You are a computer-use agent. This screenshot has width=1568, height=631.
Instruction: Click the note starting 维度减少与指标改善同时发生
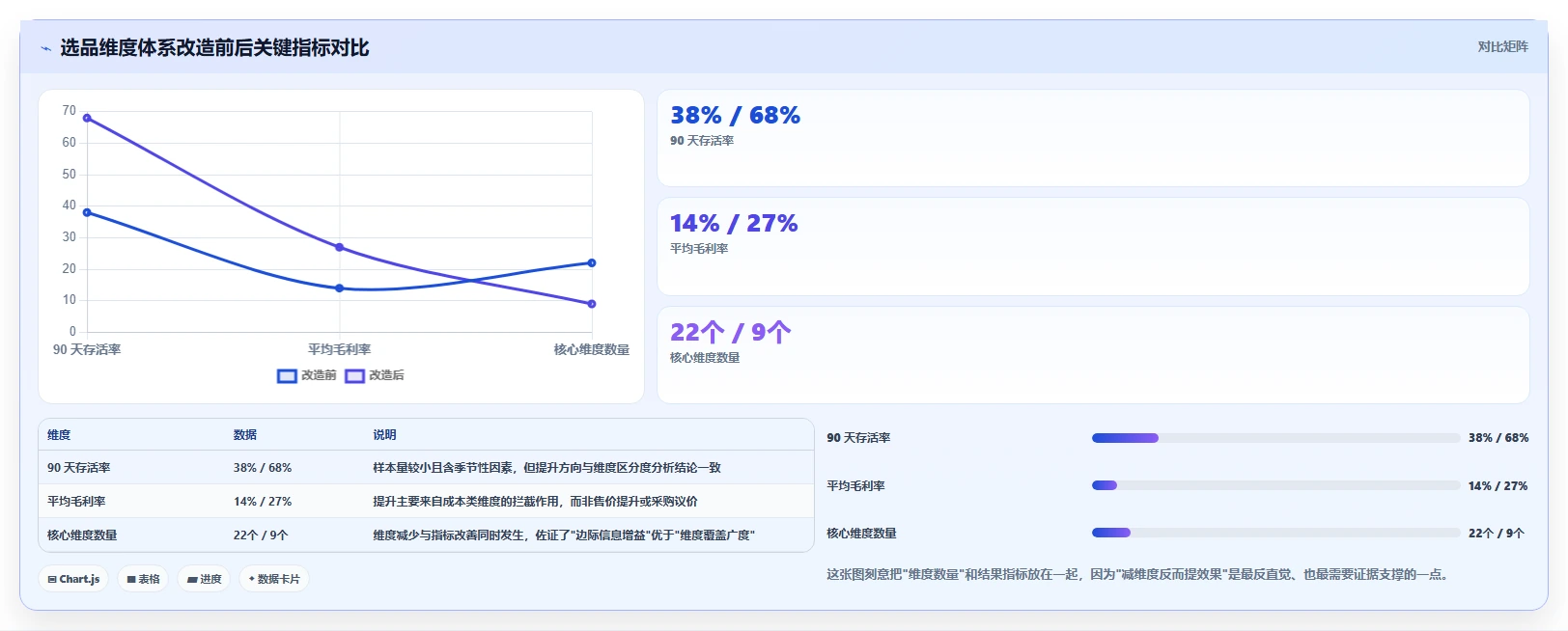coord(564,535)
